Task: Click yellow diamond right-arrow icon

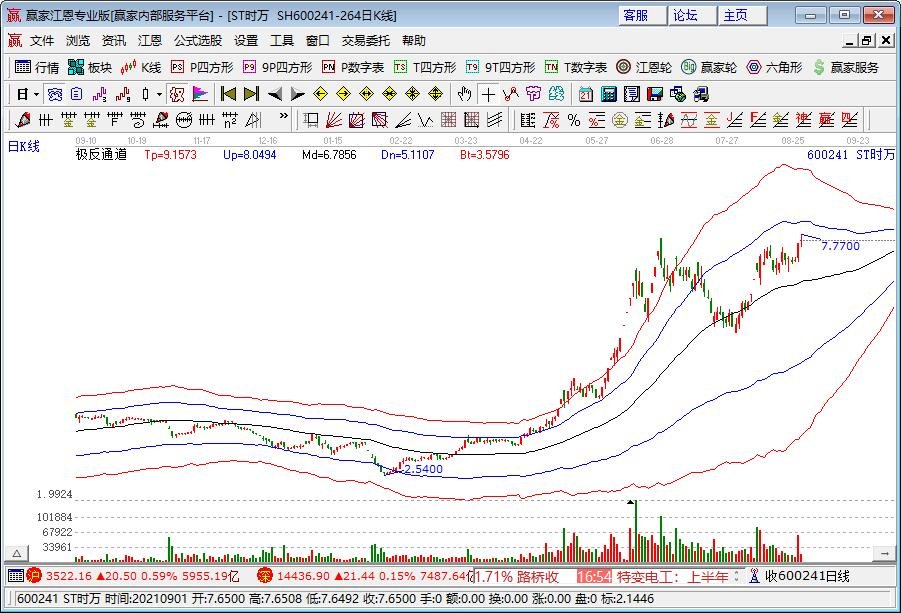Action: click(x=344, y=94)
